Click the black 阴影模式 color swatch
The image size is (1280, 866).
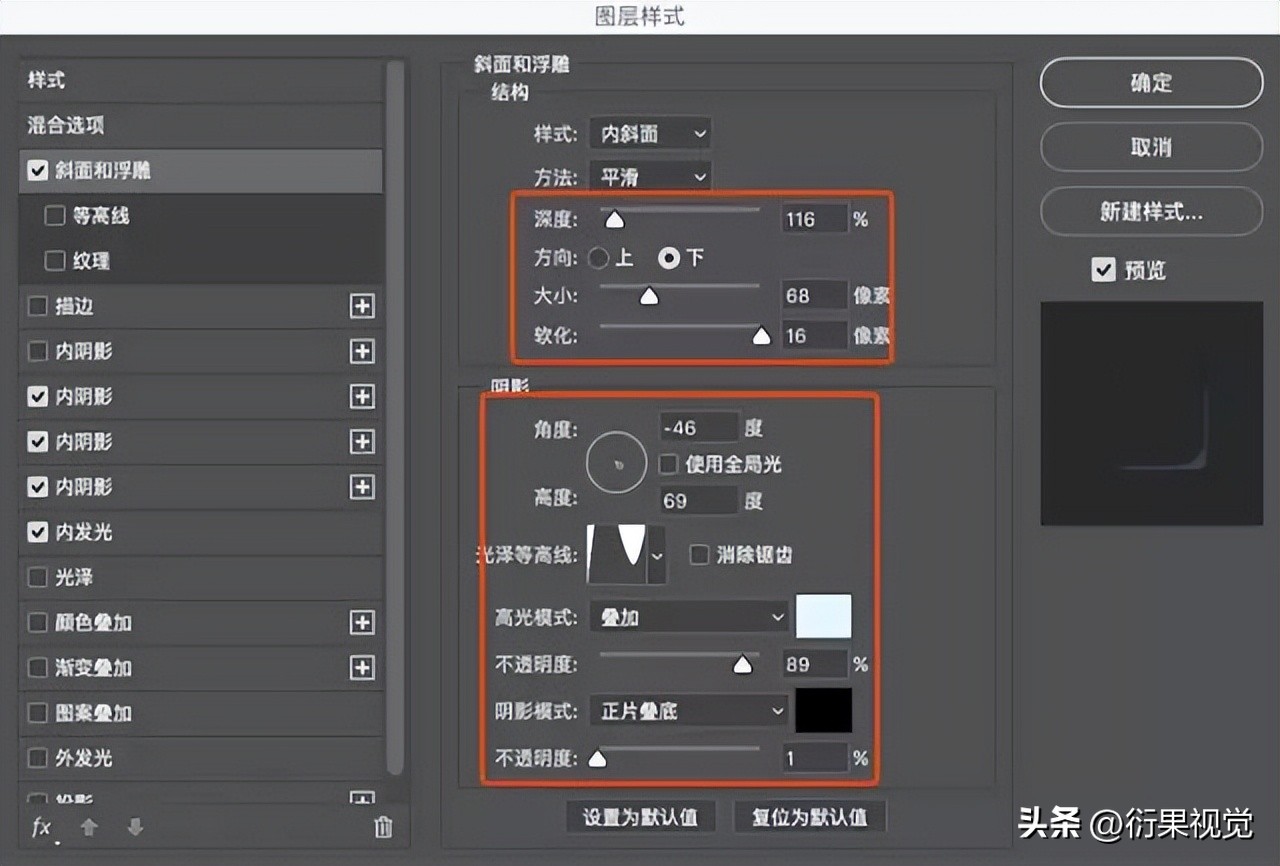(x=823, y=710)
